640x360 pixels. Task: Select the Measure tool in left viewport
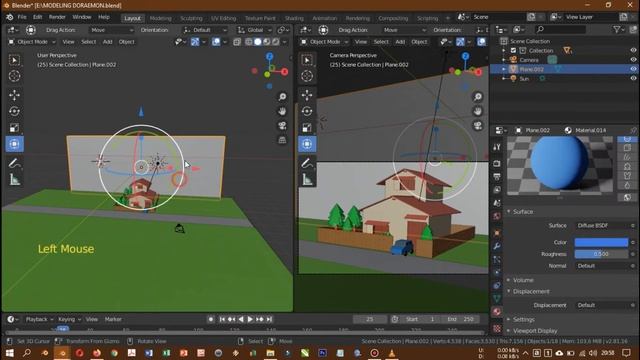click(14, 180)
